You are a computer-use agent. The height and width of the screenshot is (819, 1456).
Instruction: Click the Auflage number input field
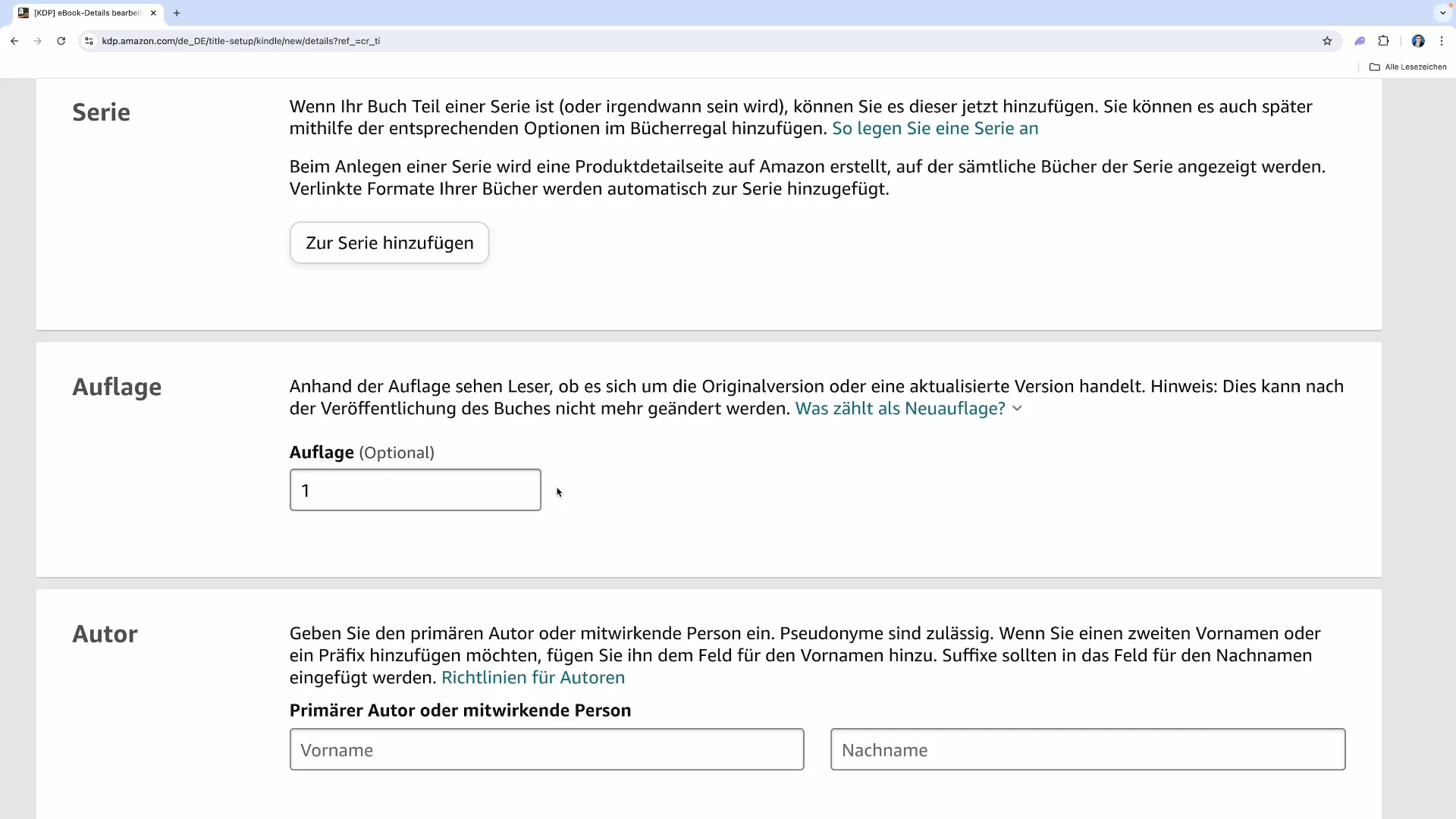(415, 490)
